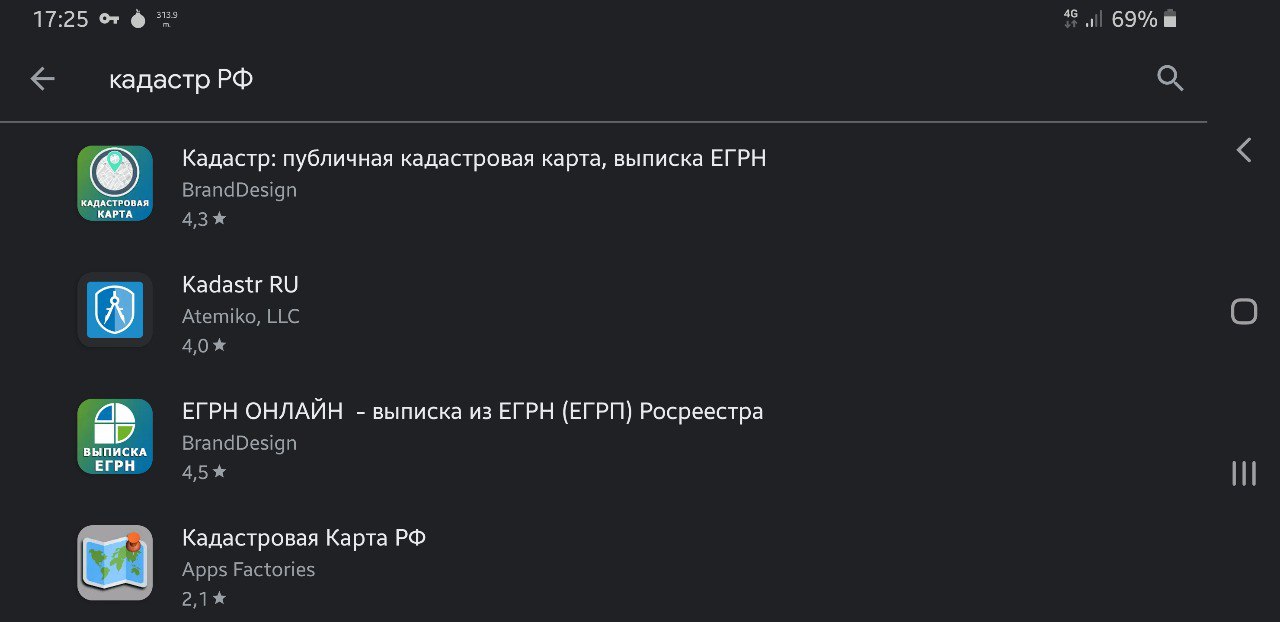1280x622 pixels.
Task: Tap Atemiko, LLC developer name
Action: pyautogui.click(x=240, y=317)
